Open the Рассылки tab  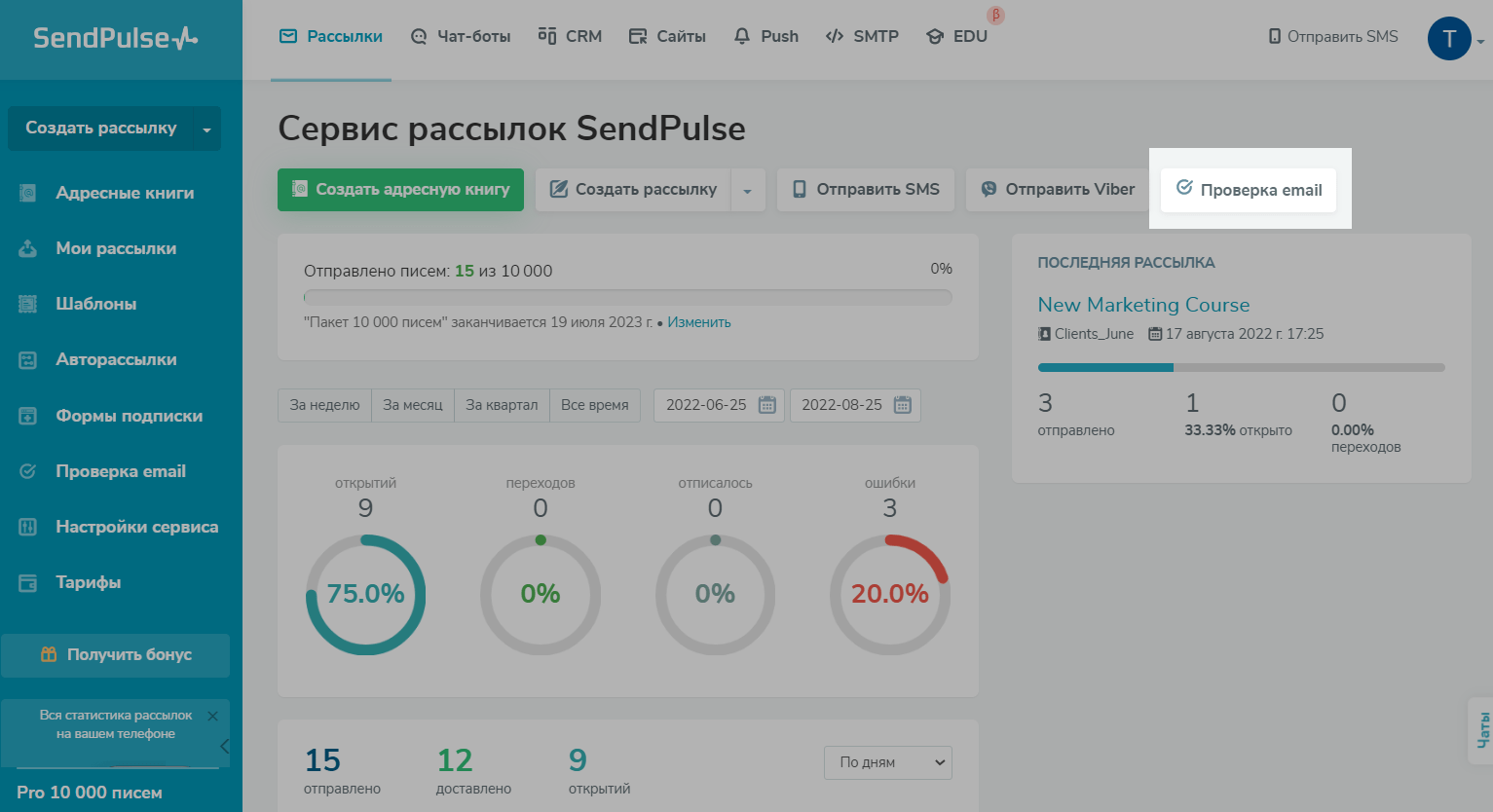(x=331, y=37)
